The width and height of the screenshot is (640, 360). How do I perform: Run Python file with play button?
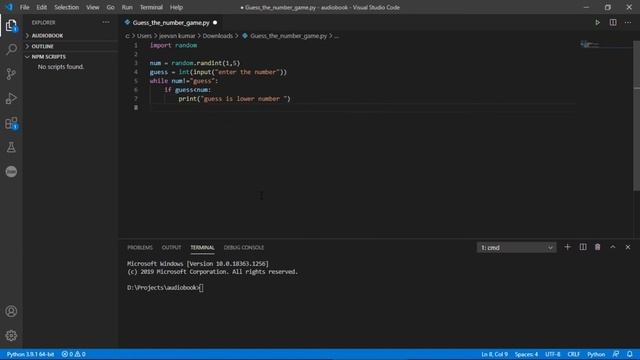click(x=597, y=23)
